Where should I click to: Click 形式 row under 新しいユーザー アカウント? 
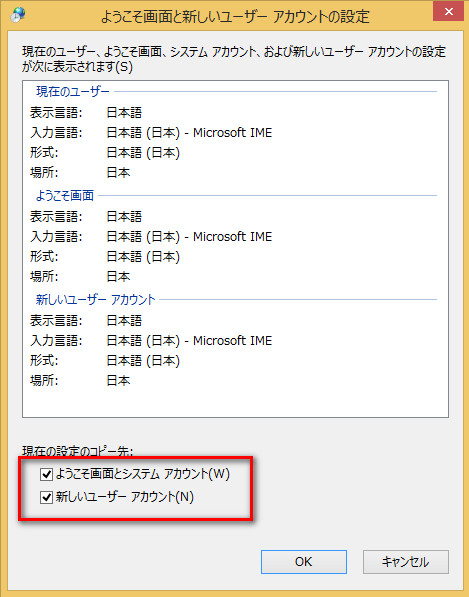[105, 361]
